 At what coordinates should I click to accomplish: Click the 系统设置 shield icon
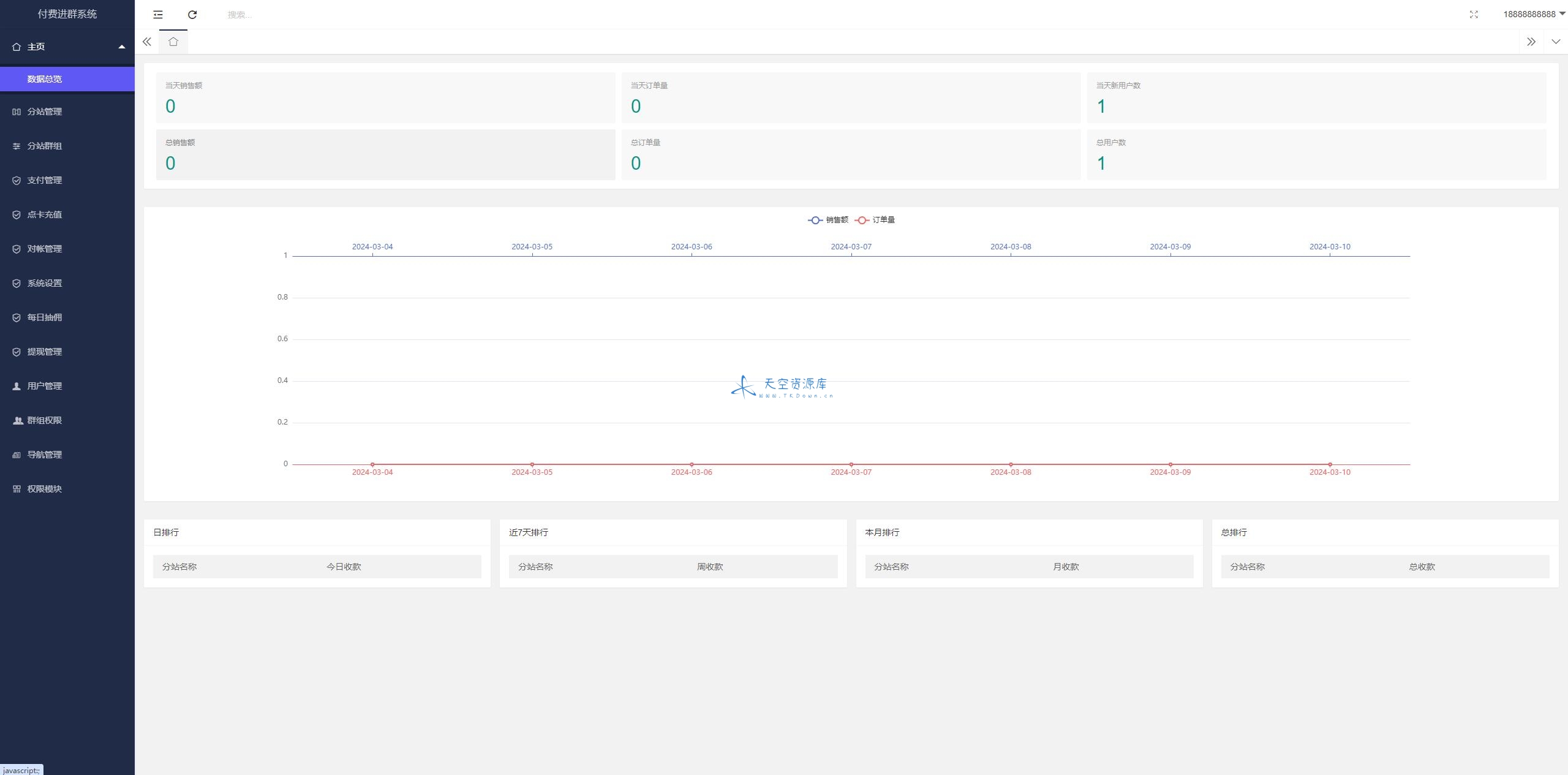[17, 283]
